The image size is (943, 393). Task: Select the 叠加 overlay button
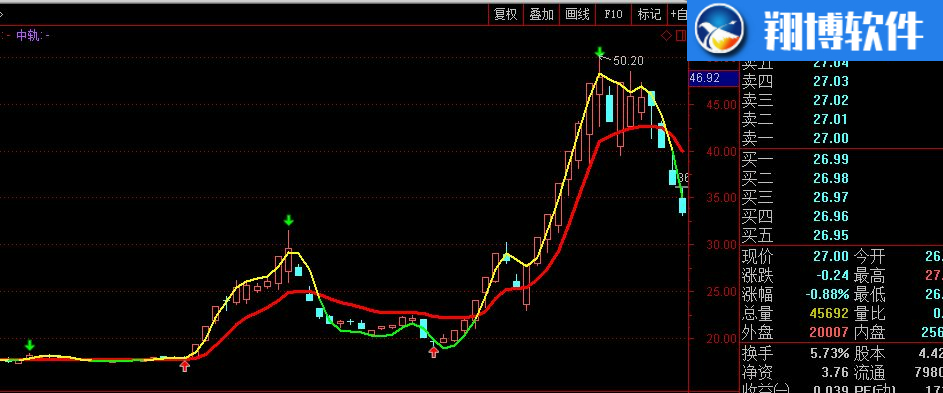point(541,14)
